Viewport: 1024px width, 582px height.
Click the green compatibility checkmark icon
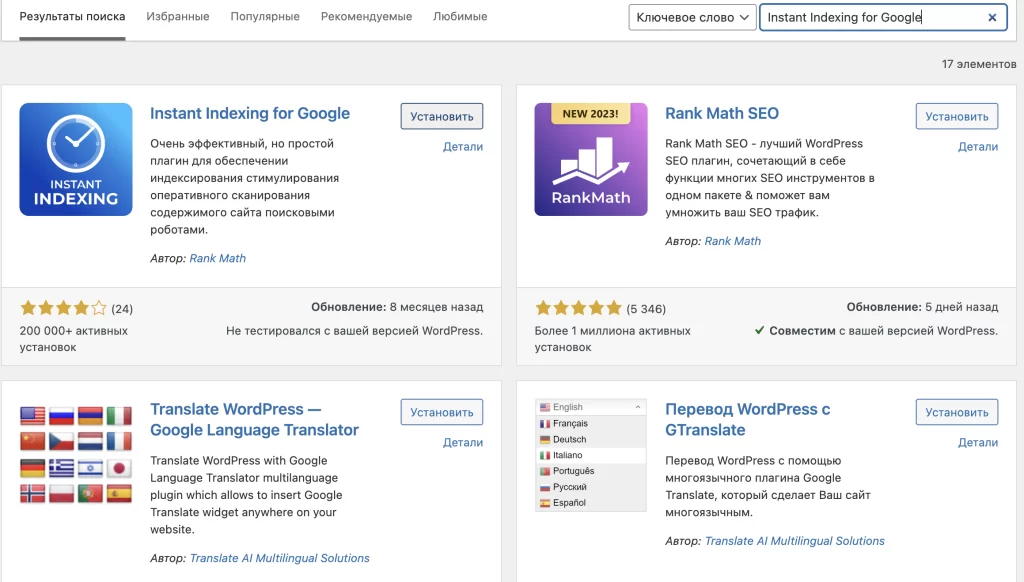click(x=760, y=331)
